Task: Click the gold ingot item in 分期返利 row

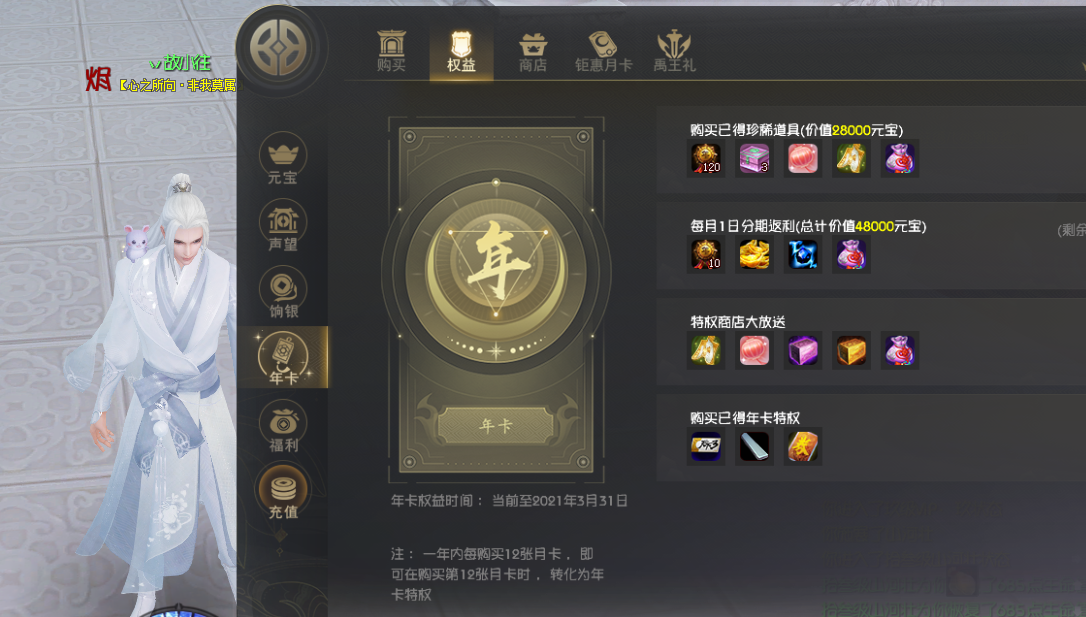Action: tap(754, 254)
